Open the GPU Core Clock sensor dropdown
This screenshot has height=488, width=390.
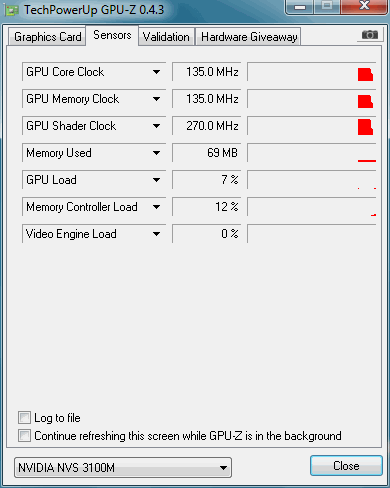coord(156,72)
